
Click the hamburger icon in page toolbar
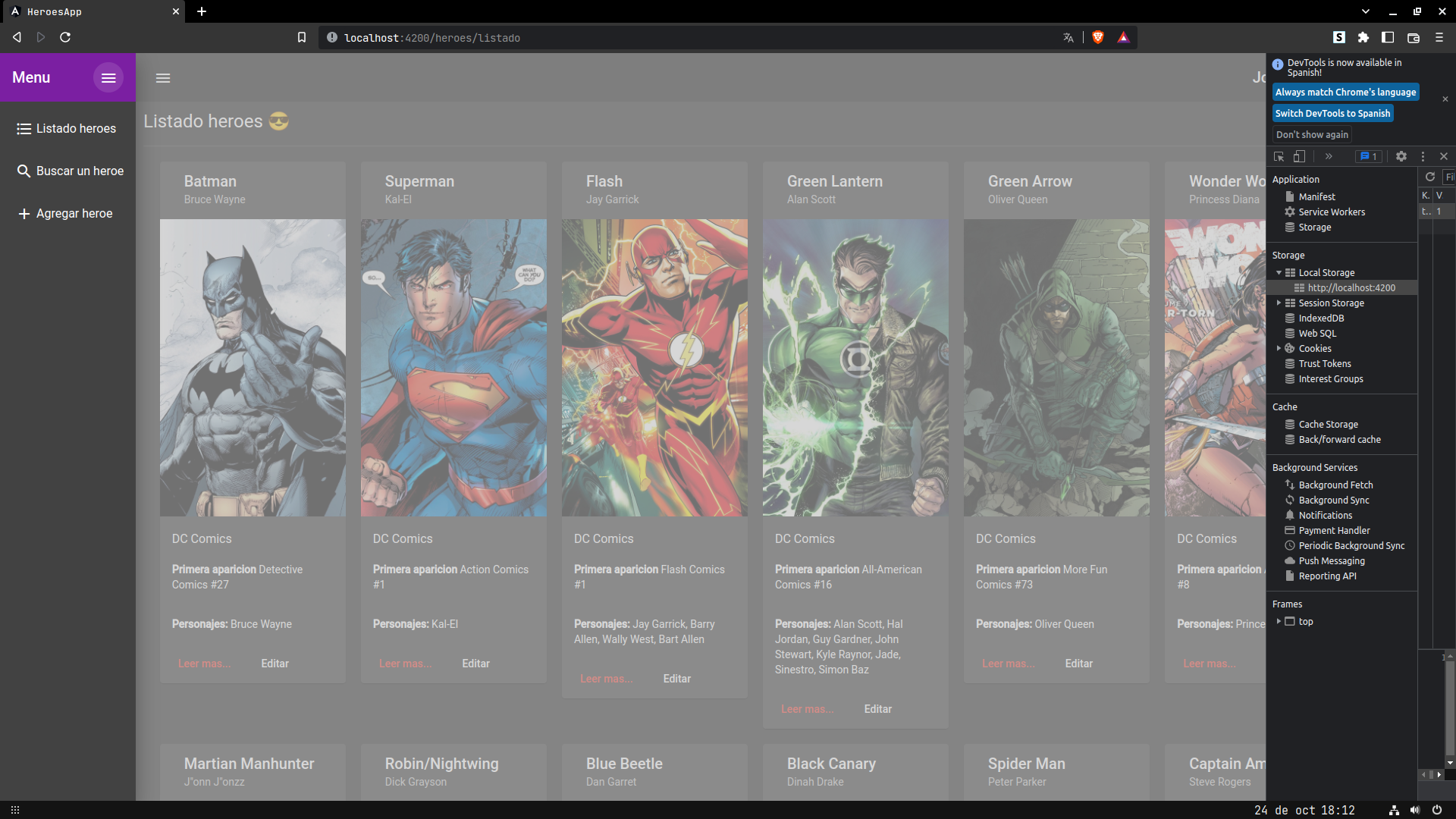[x=163, y=78]
